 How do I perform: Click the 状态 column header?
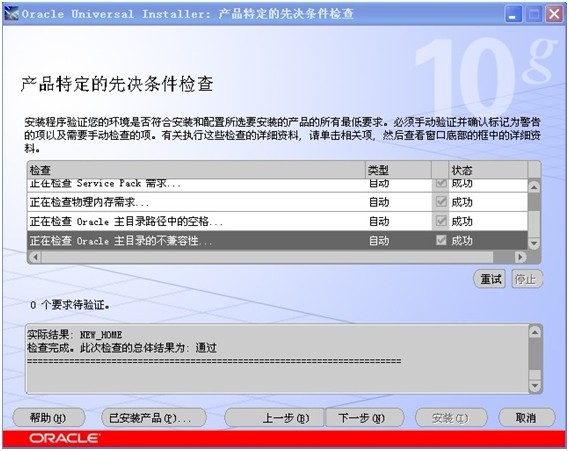(x=488, y=170)
